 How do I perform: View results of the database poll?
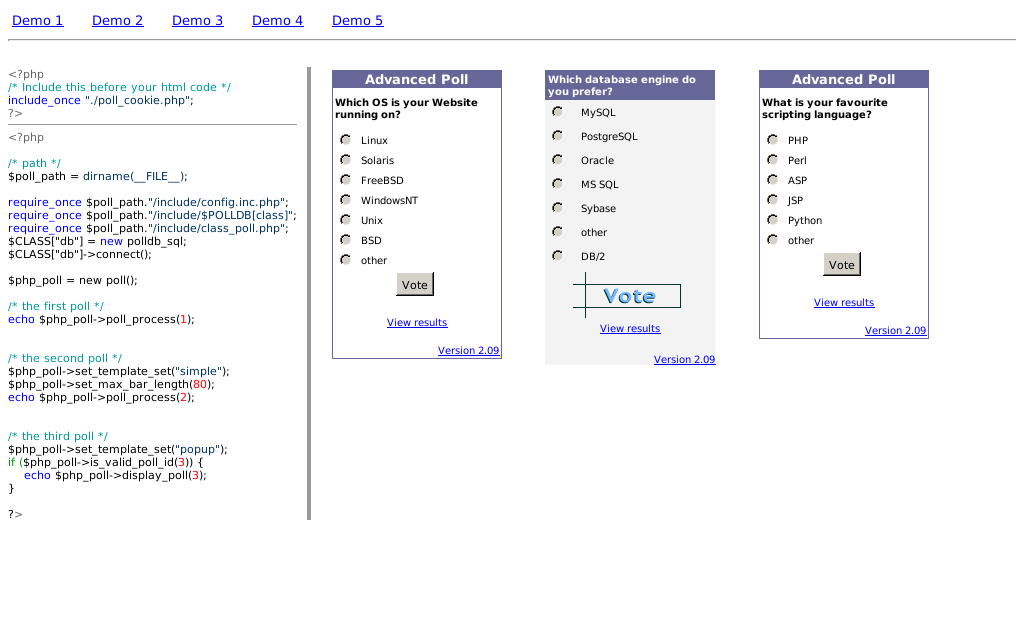coord(629,328)
